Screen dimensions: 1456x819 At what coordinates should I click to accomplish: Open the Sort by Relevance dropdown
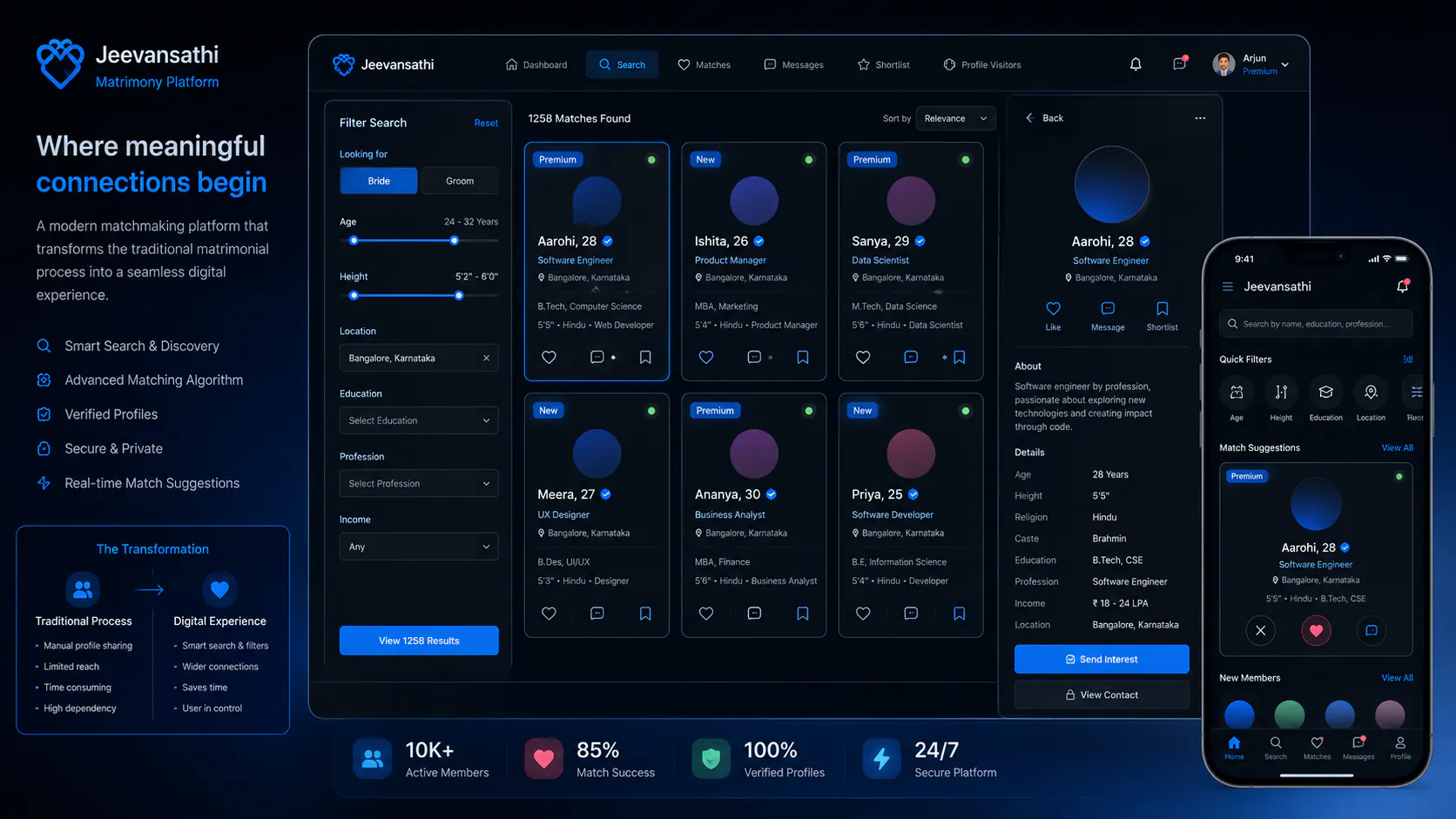coord(956,118)
